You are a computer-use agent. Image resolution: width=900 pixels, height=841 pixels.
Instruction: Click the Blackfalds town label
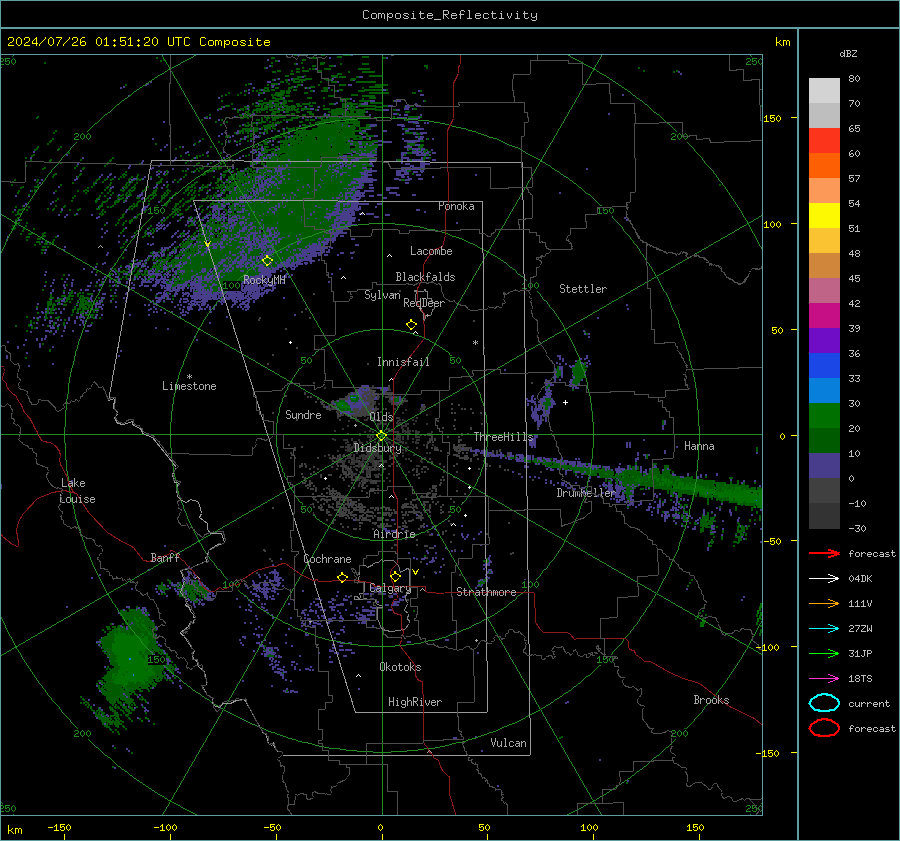coord(425,277)
